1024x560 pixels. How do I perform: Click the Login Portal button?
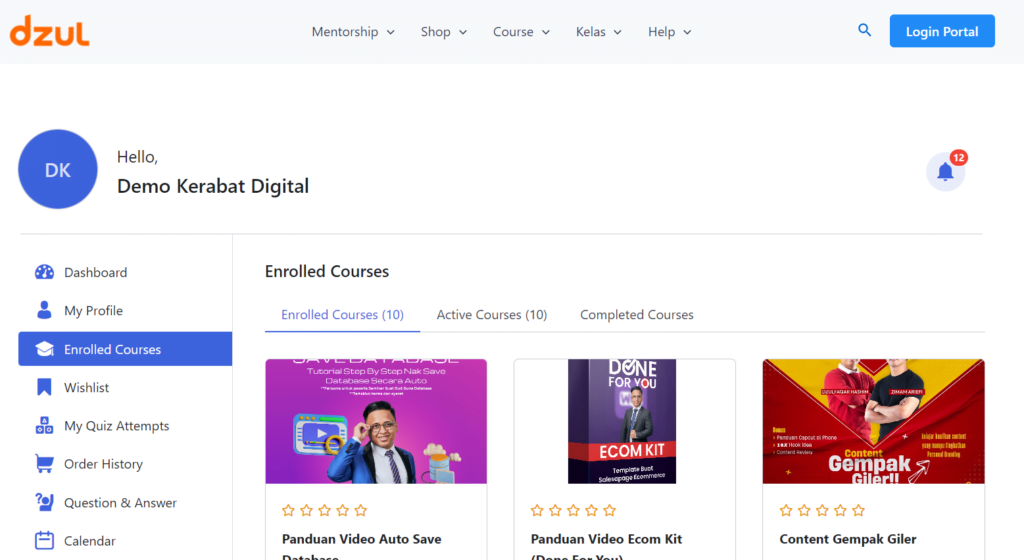pos(941,31)
